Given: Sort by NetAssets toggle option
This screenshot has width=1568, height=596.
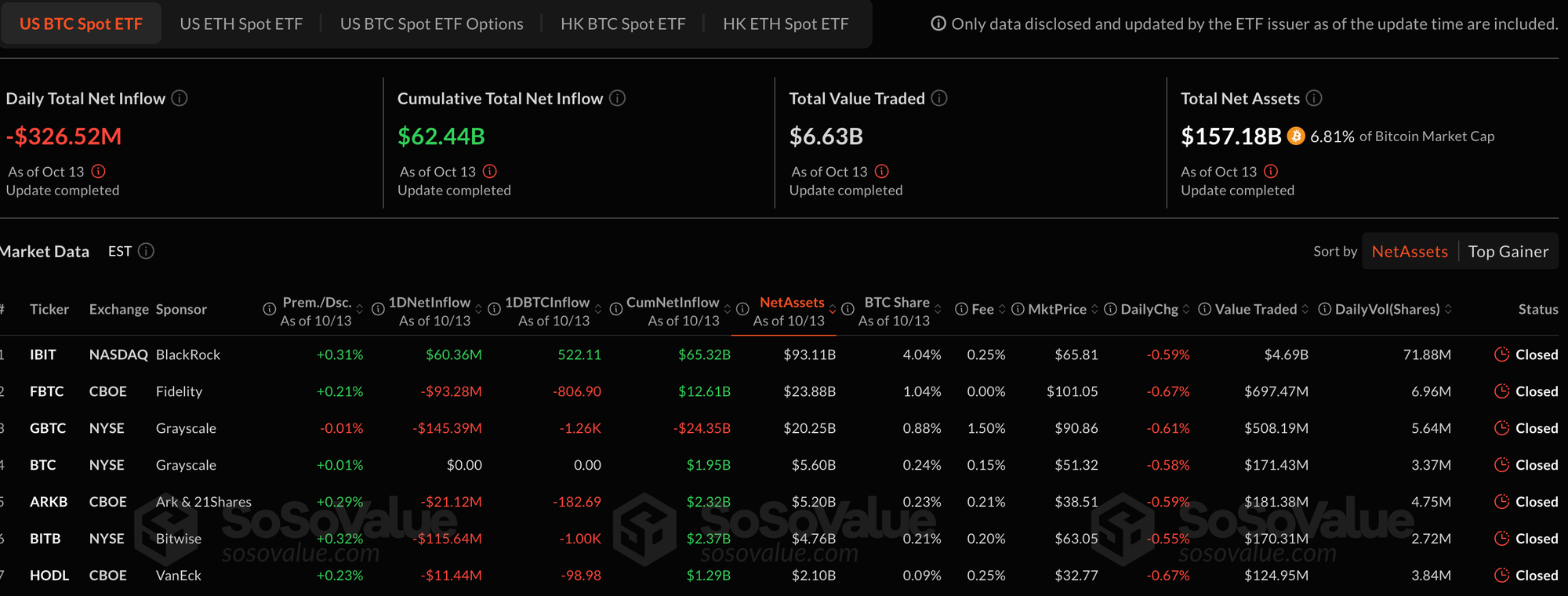Looking at the screenshot, I should coord(1410,252).
